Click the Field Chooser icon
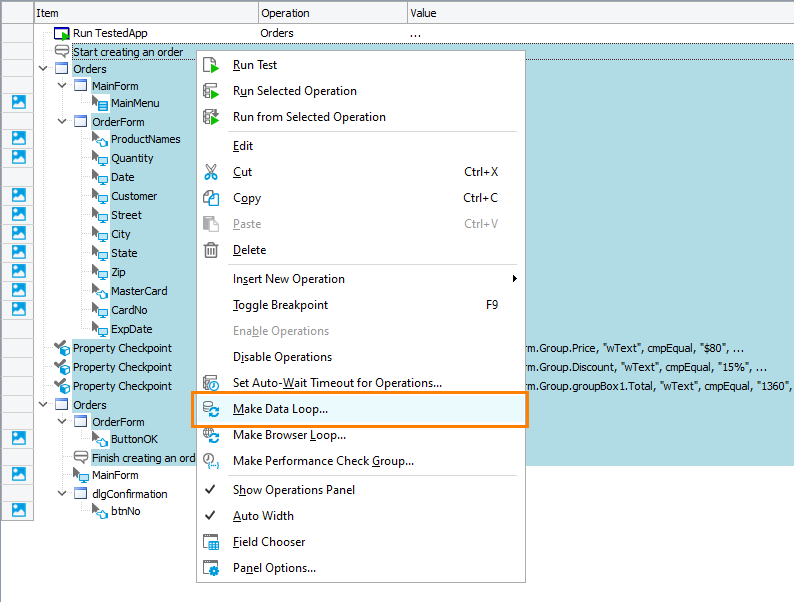794x602 pixels. coord(211,542)
